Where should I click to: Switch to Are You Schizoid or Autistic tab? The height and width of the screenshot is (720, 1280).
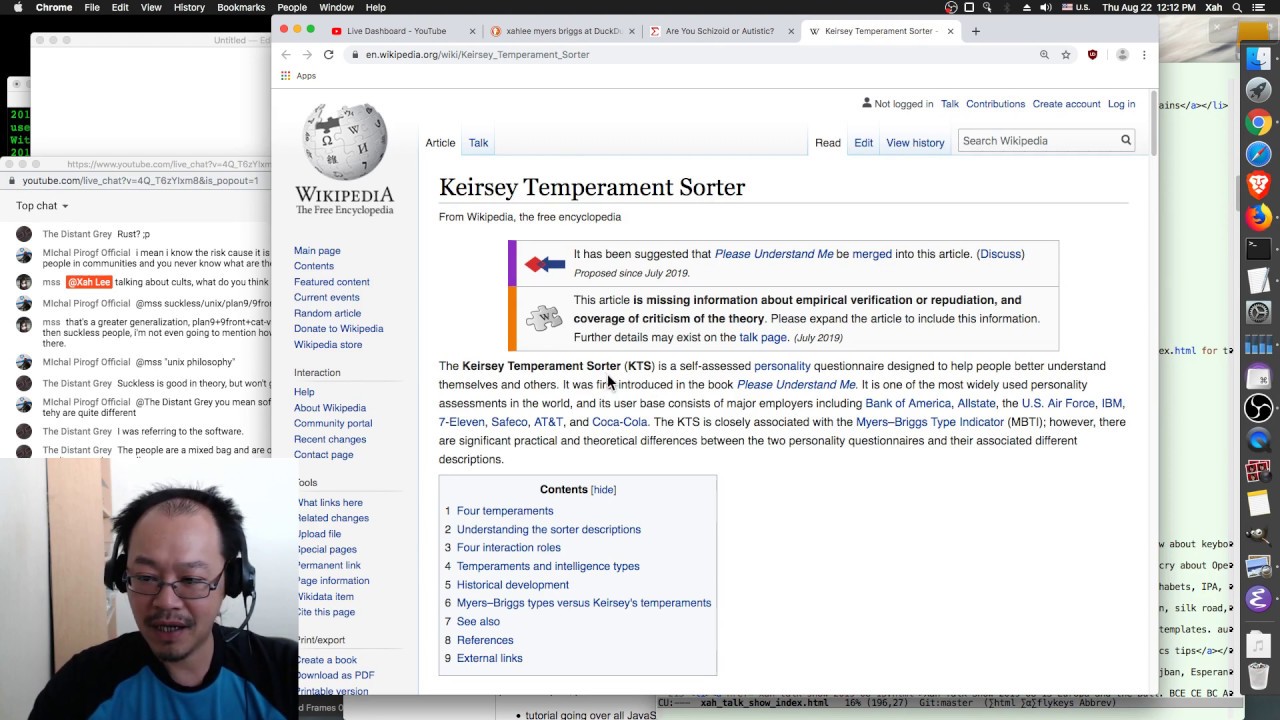point(719,31)
